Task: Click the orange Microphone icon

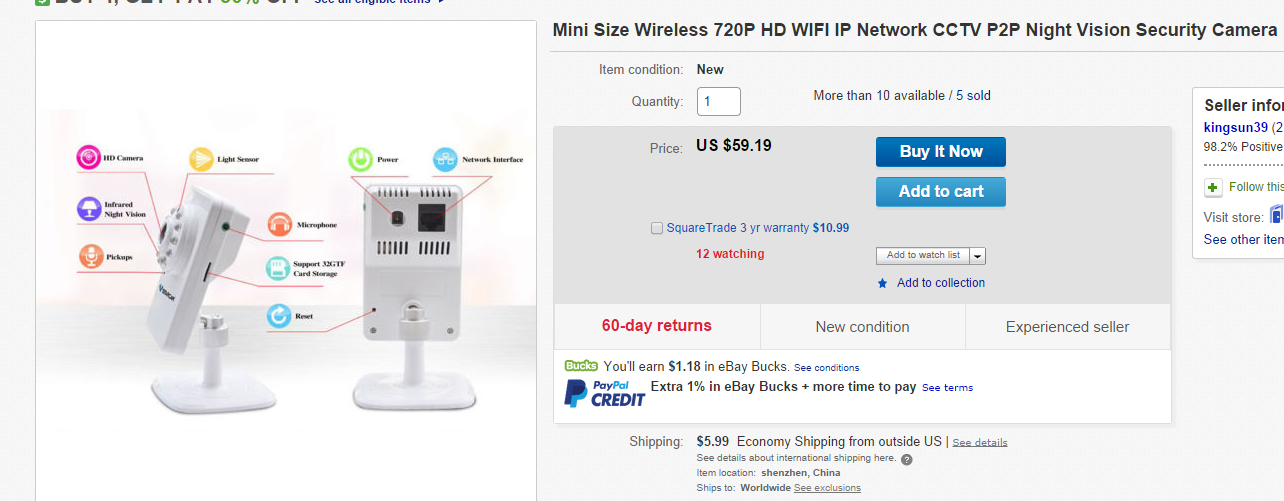Action: pos(279,225)
